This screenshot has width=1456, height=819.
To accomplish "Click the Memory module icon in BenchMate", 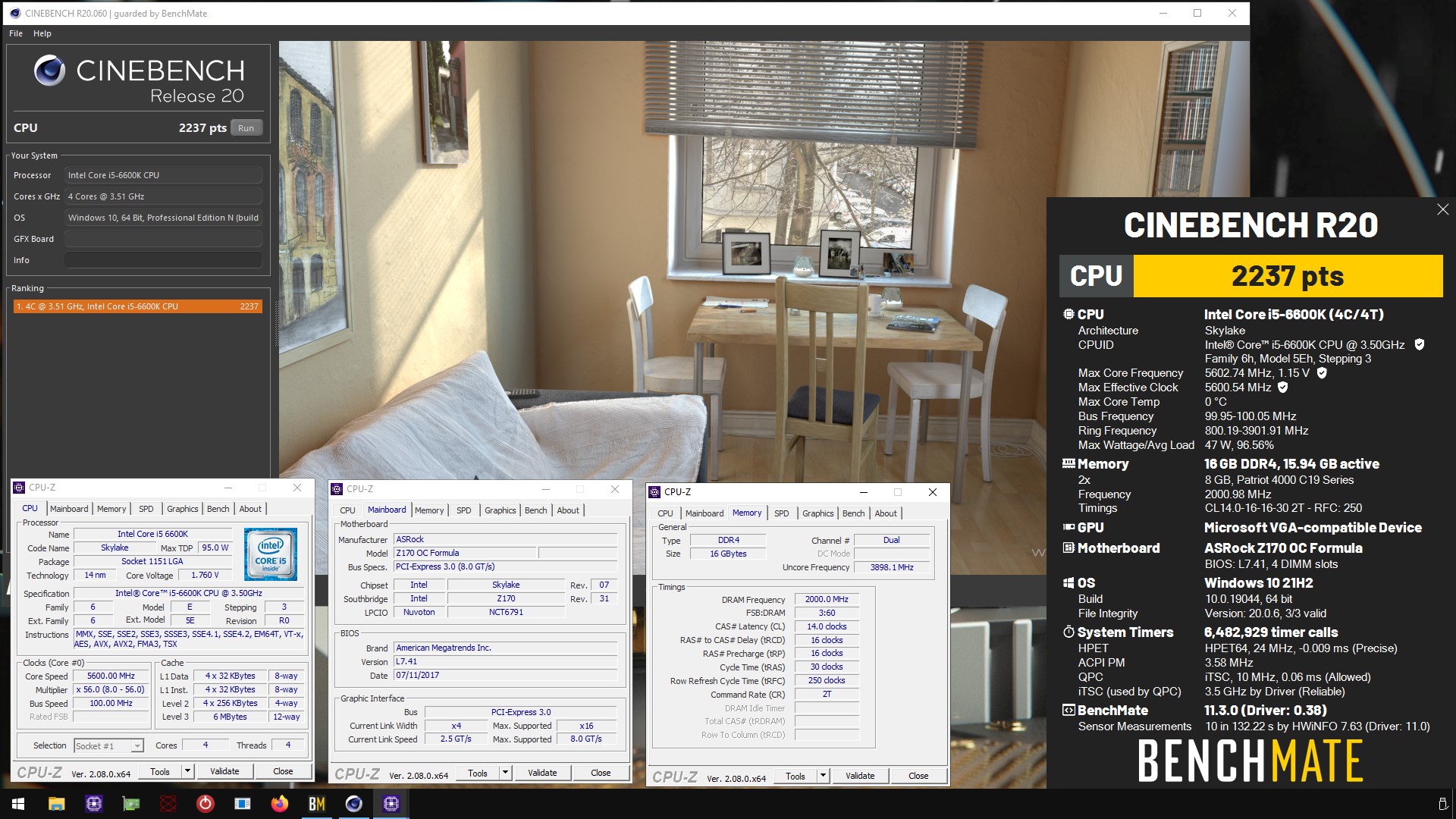I will [1068, 463].
